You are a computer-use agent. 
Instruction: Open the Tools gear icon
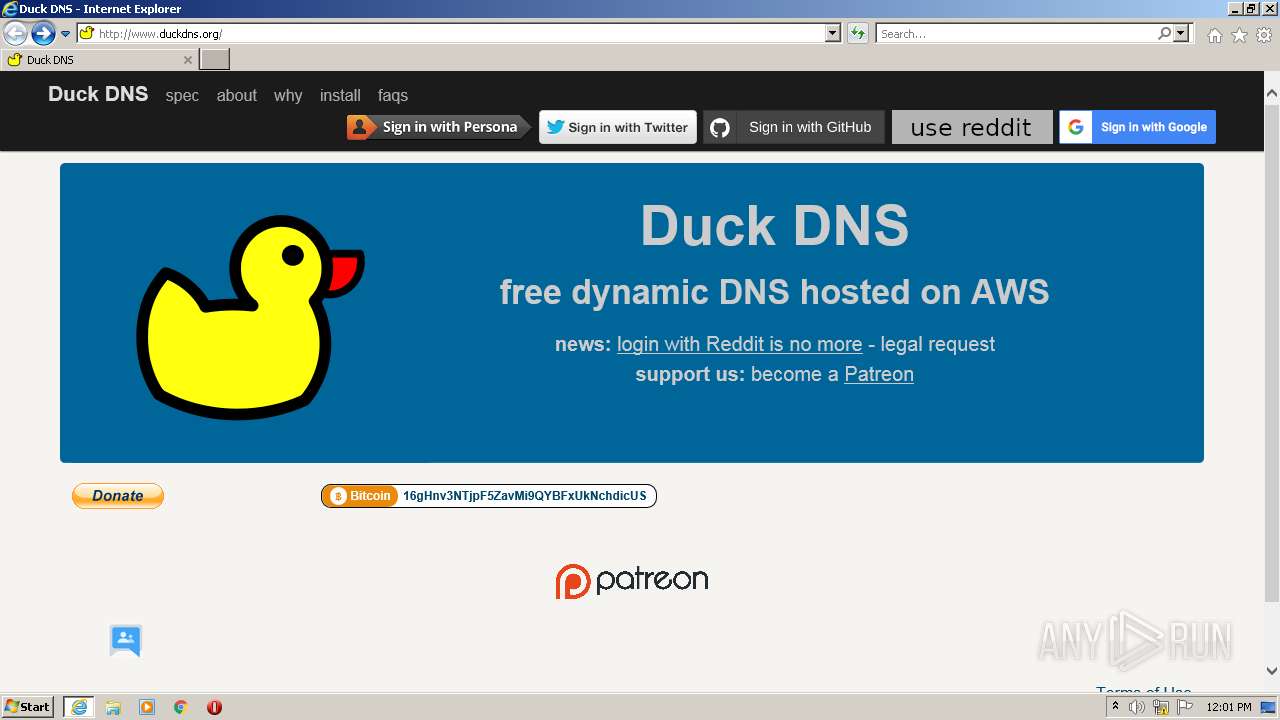point(1264,35)
